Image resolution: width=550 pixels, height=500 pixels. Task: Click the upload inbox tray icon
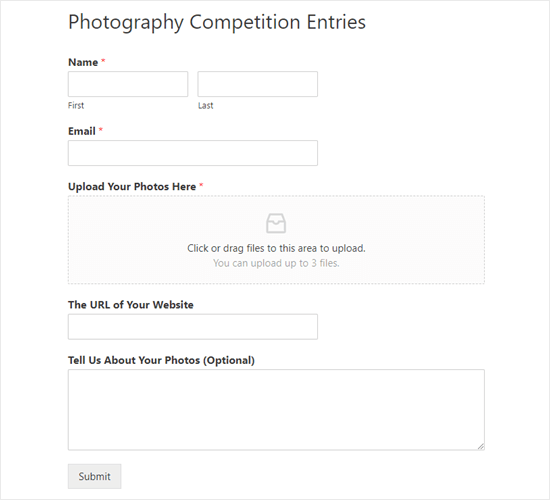click(276, 223)
